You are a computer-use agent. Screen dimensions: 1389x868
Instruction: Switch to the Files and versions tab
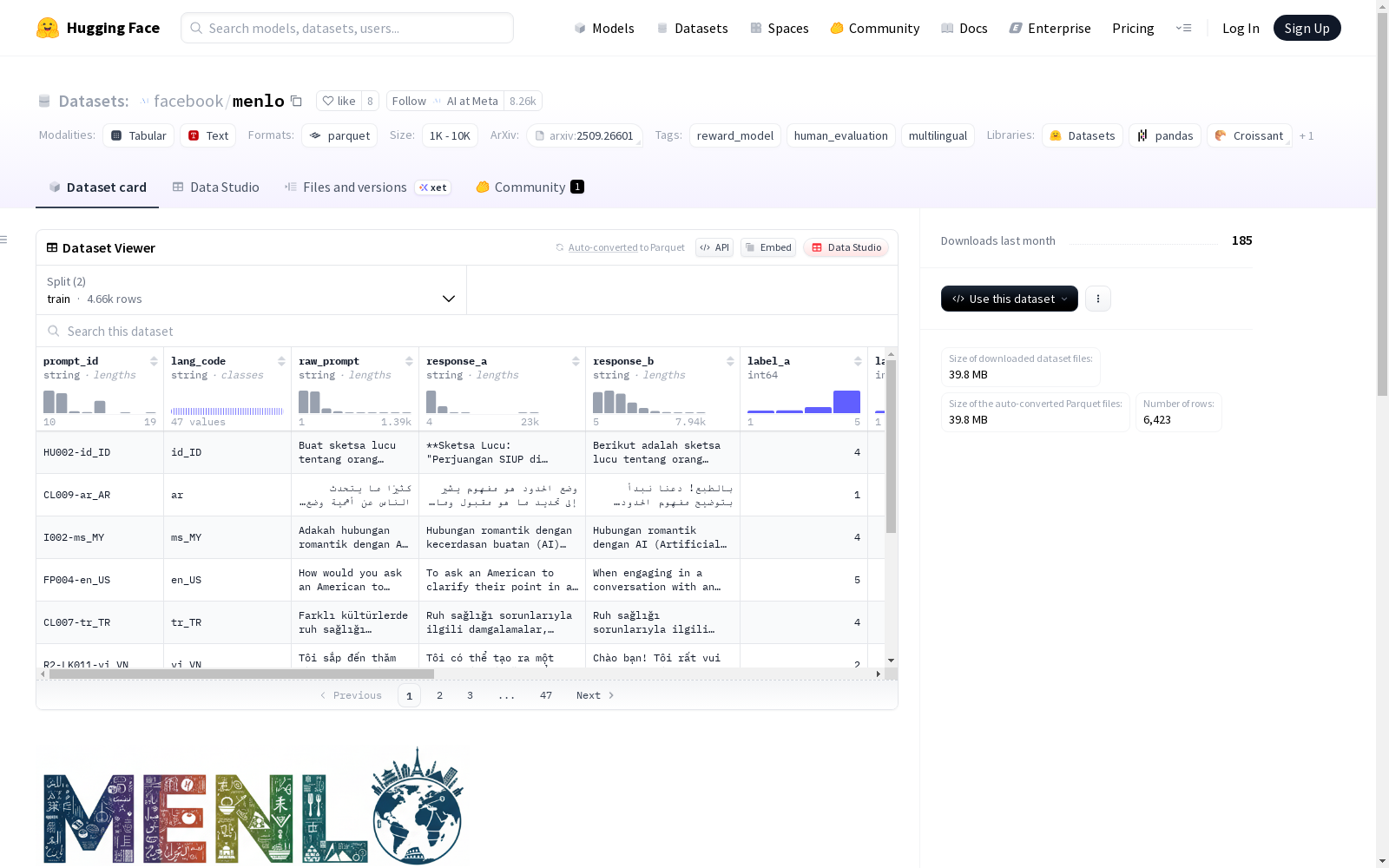(367, 187)
